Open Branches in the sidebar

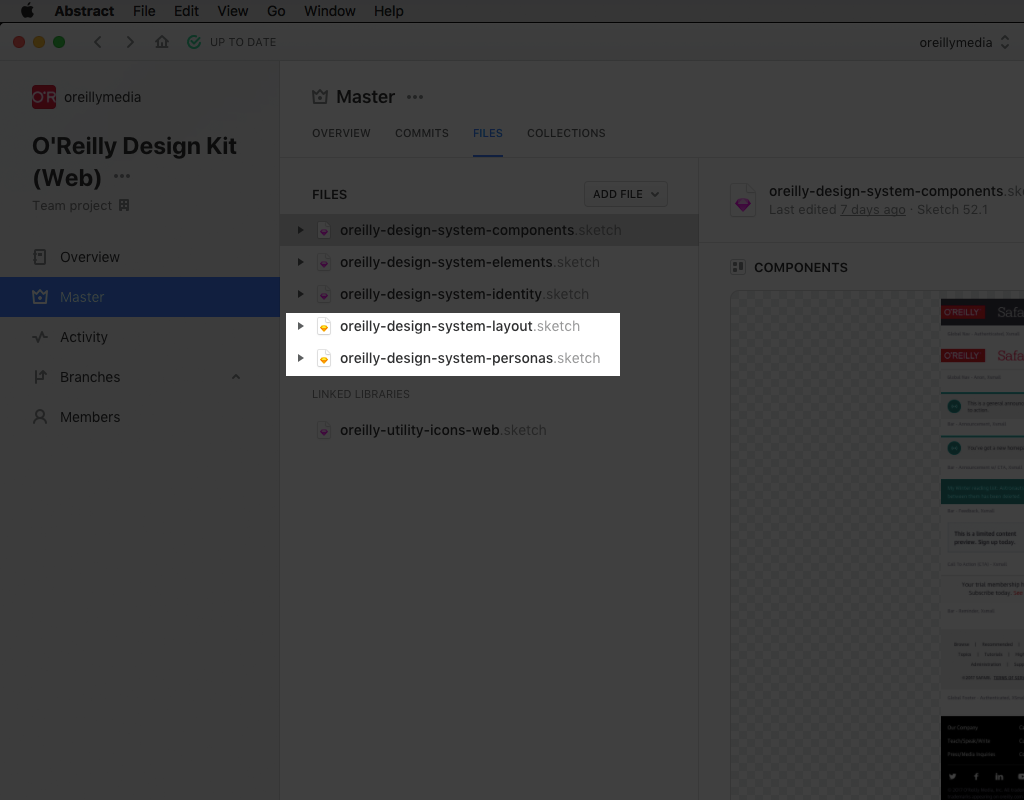click(140, 377)
